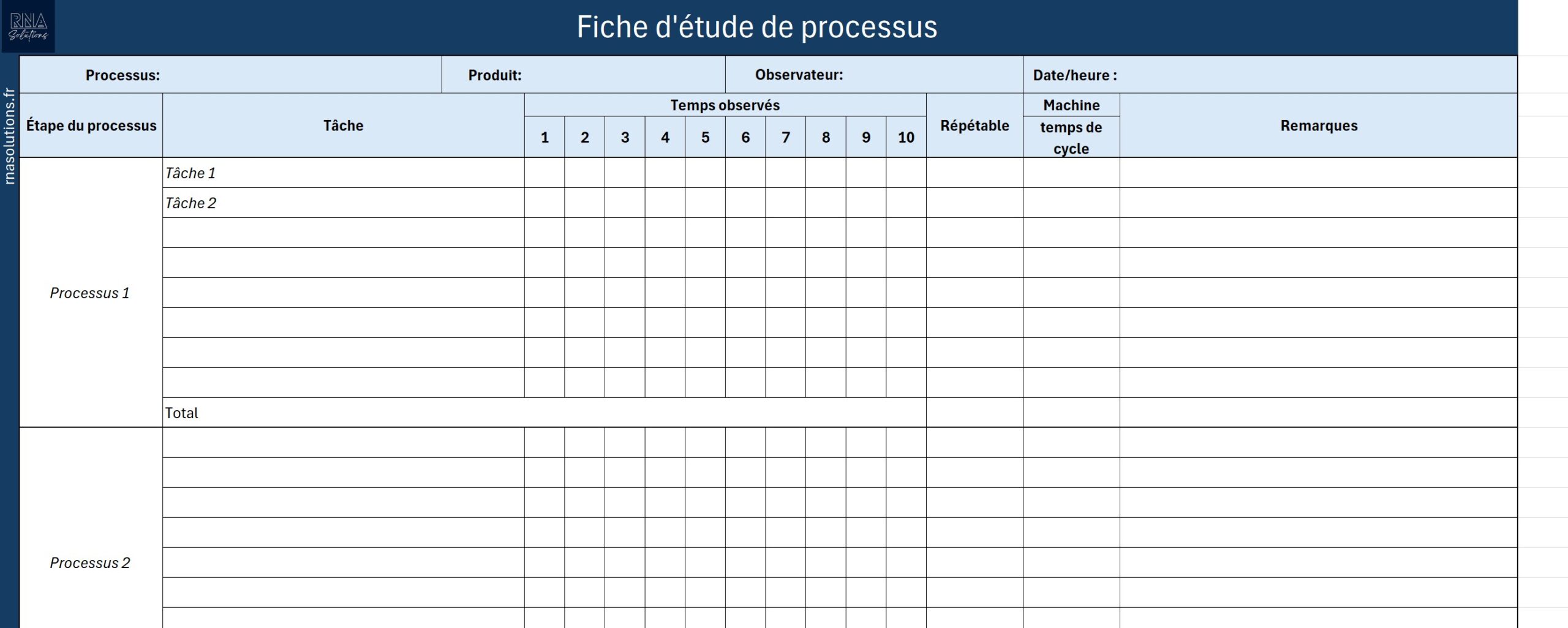Select the "Répétable" column header
Image resolution: width=1568 pixels, height=628 pixels.
click(974, 125)
